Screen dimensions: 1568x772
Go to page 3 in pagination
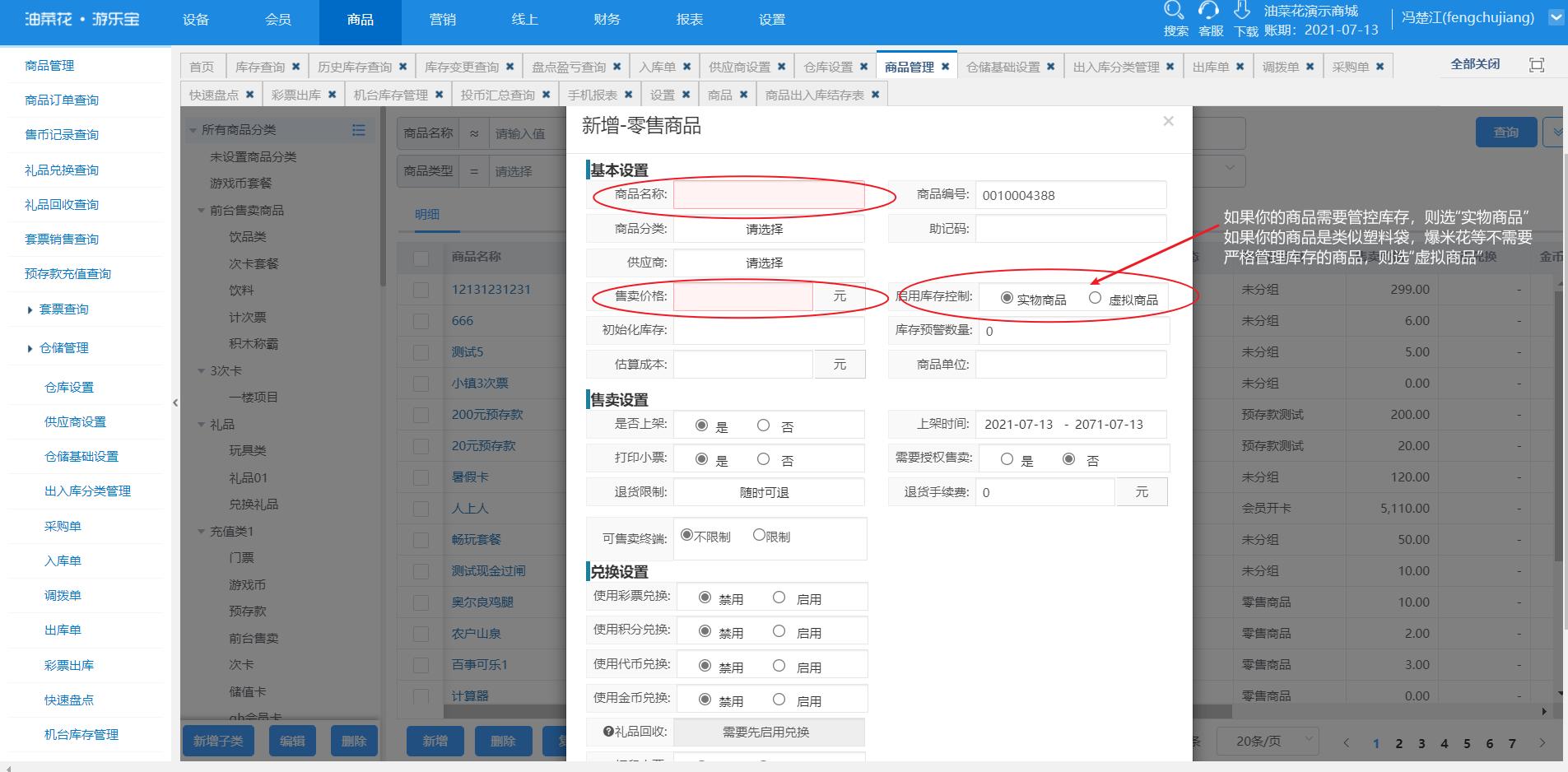click(1421, 743)
